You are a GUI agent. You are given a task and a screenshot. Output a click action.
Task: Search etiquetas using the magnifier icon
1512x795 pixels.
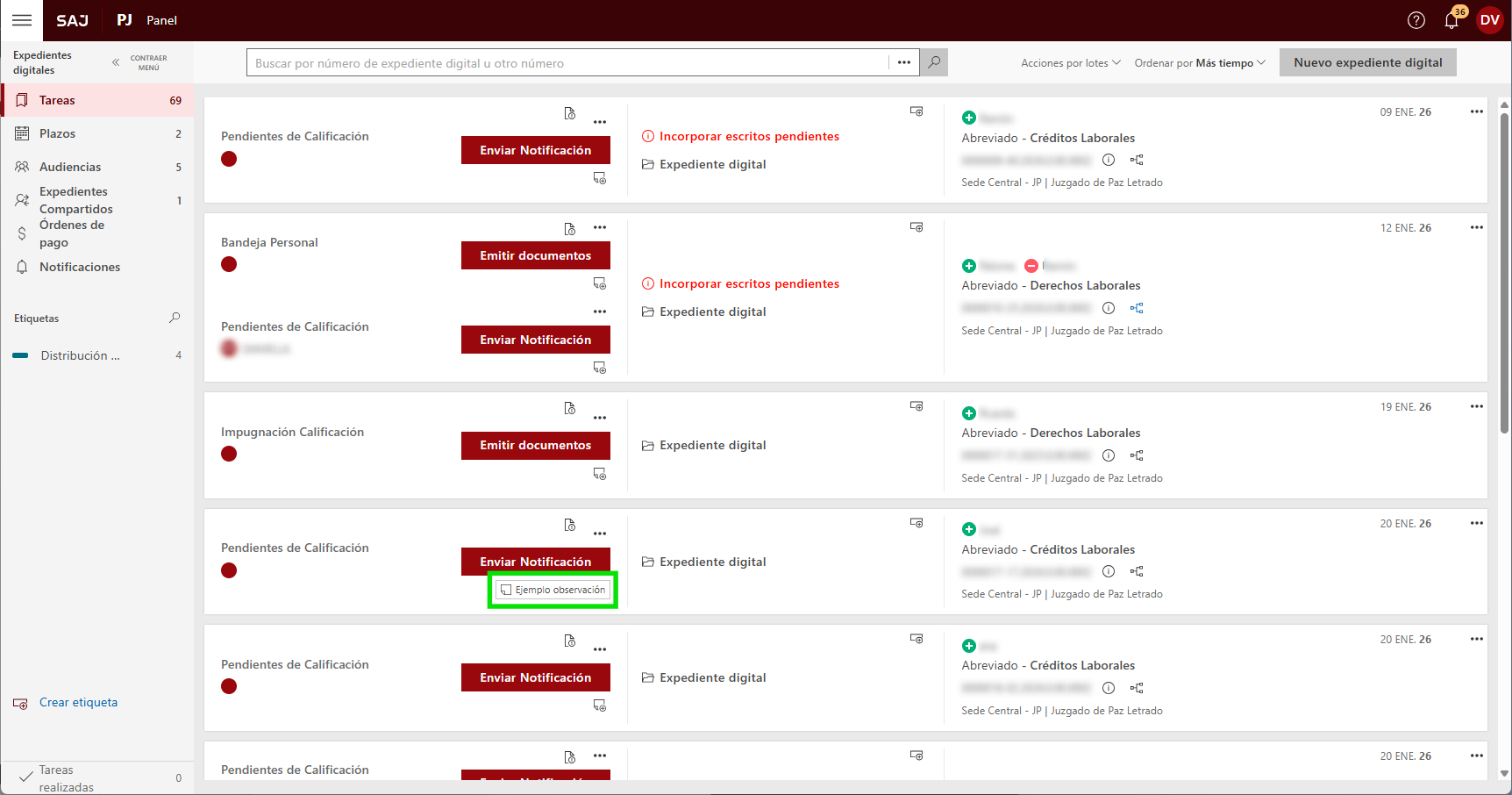click(175, 318)
